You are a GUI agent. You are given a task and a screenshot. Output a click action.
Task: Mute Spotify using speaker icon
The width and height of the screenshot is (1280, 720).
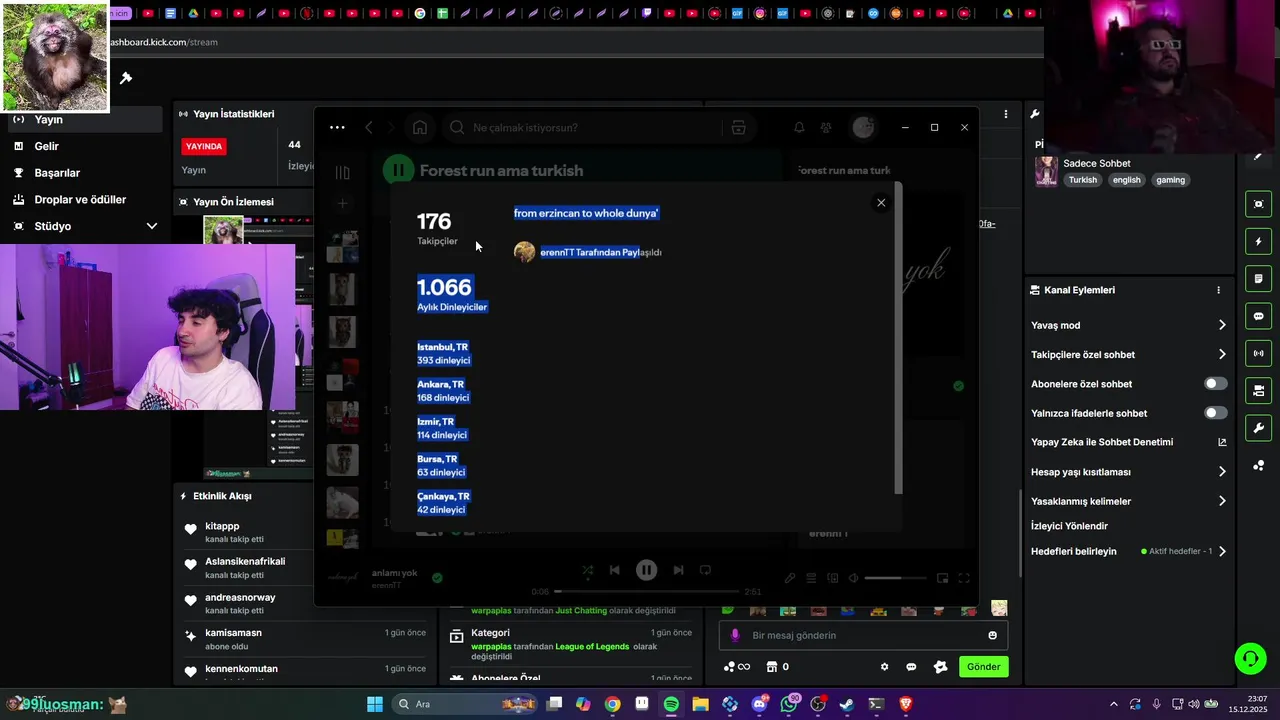(853, 578)
